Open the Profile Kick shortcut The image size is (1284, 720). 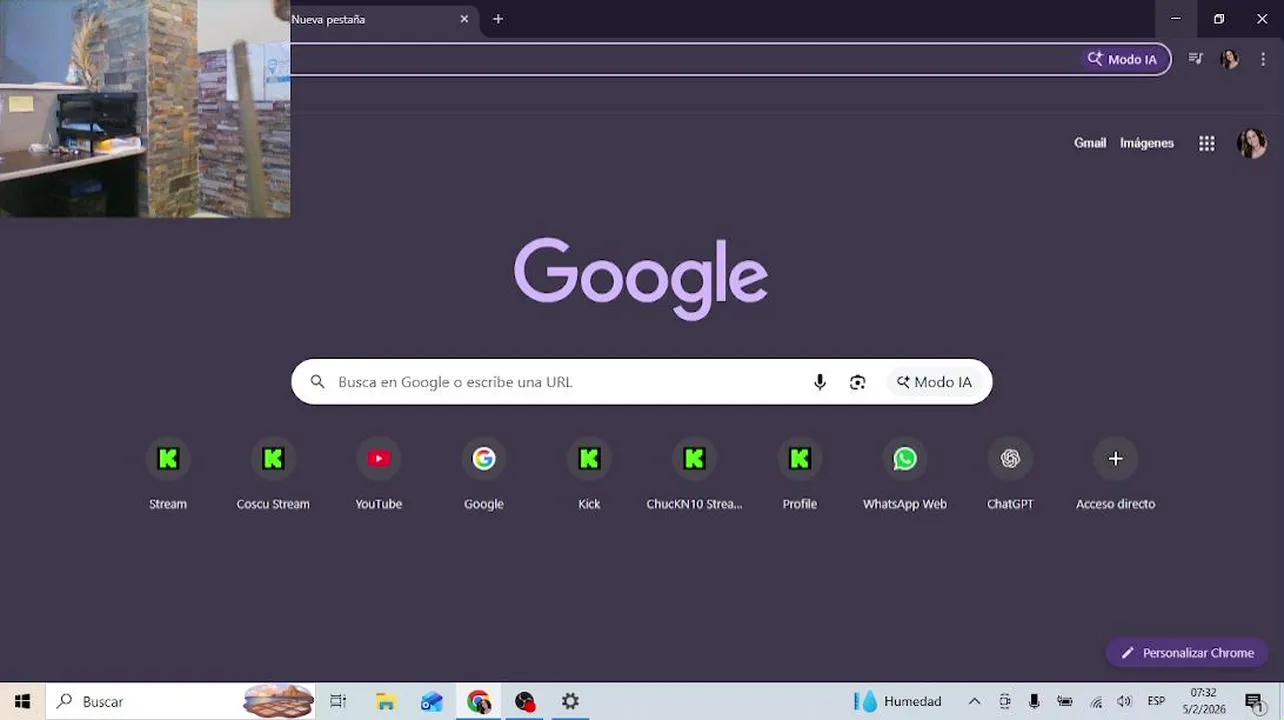point(800,475)
